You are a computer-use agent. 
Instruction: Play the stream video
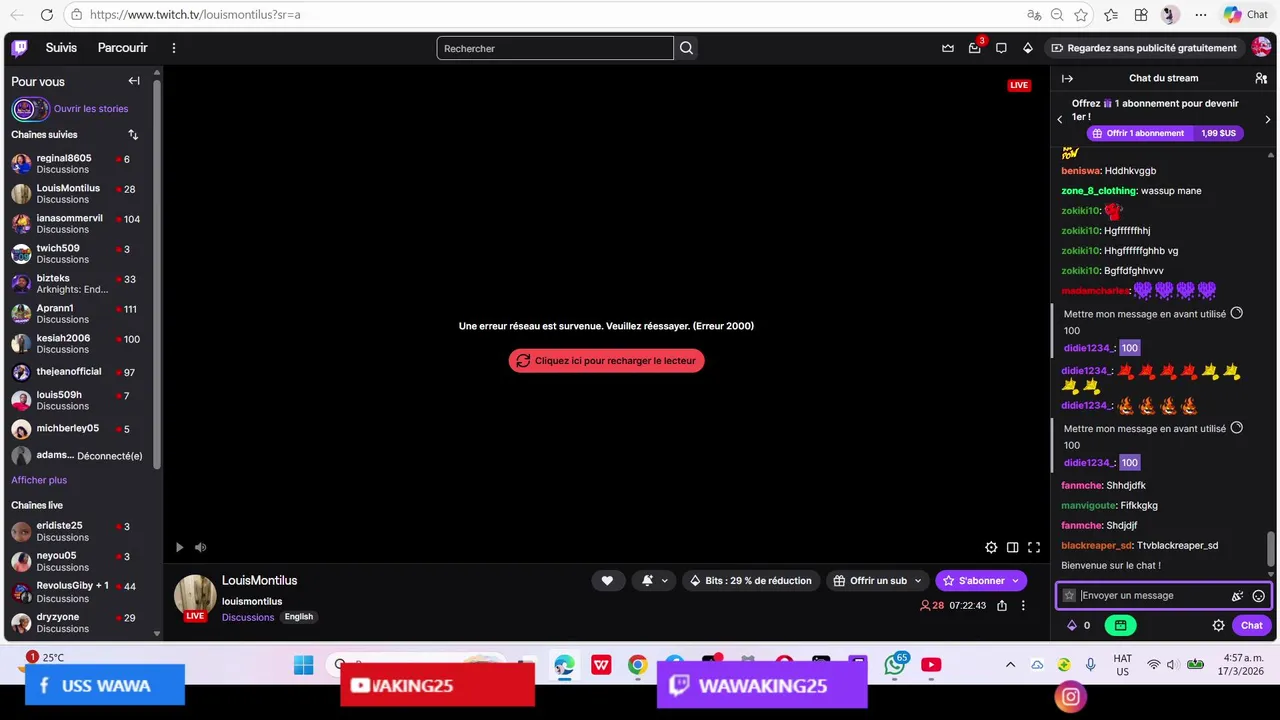click(x=179, y=547)
